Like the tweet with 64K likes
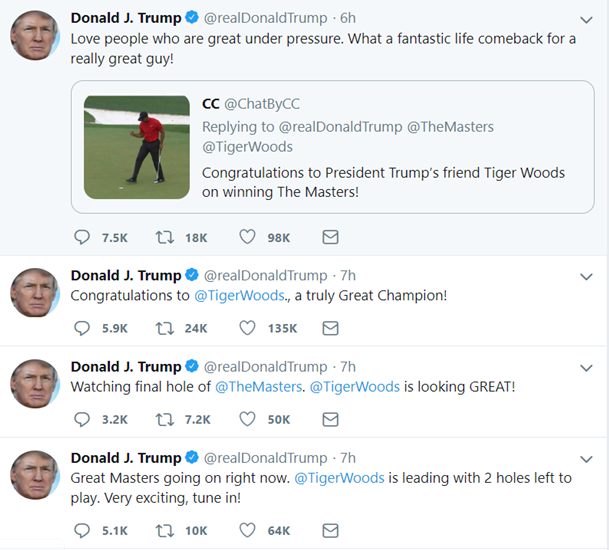Viewport: 609px width, 550px height. point(247,530)
